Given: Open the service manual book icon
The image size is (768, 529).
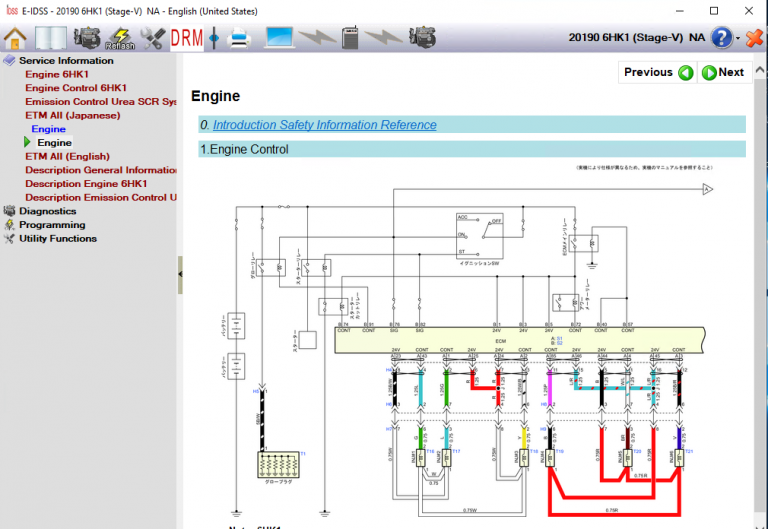Looking at the screenshot, I should [49, 39].
